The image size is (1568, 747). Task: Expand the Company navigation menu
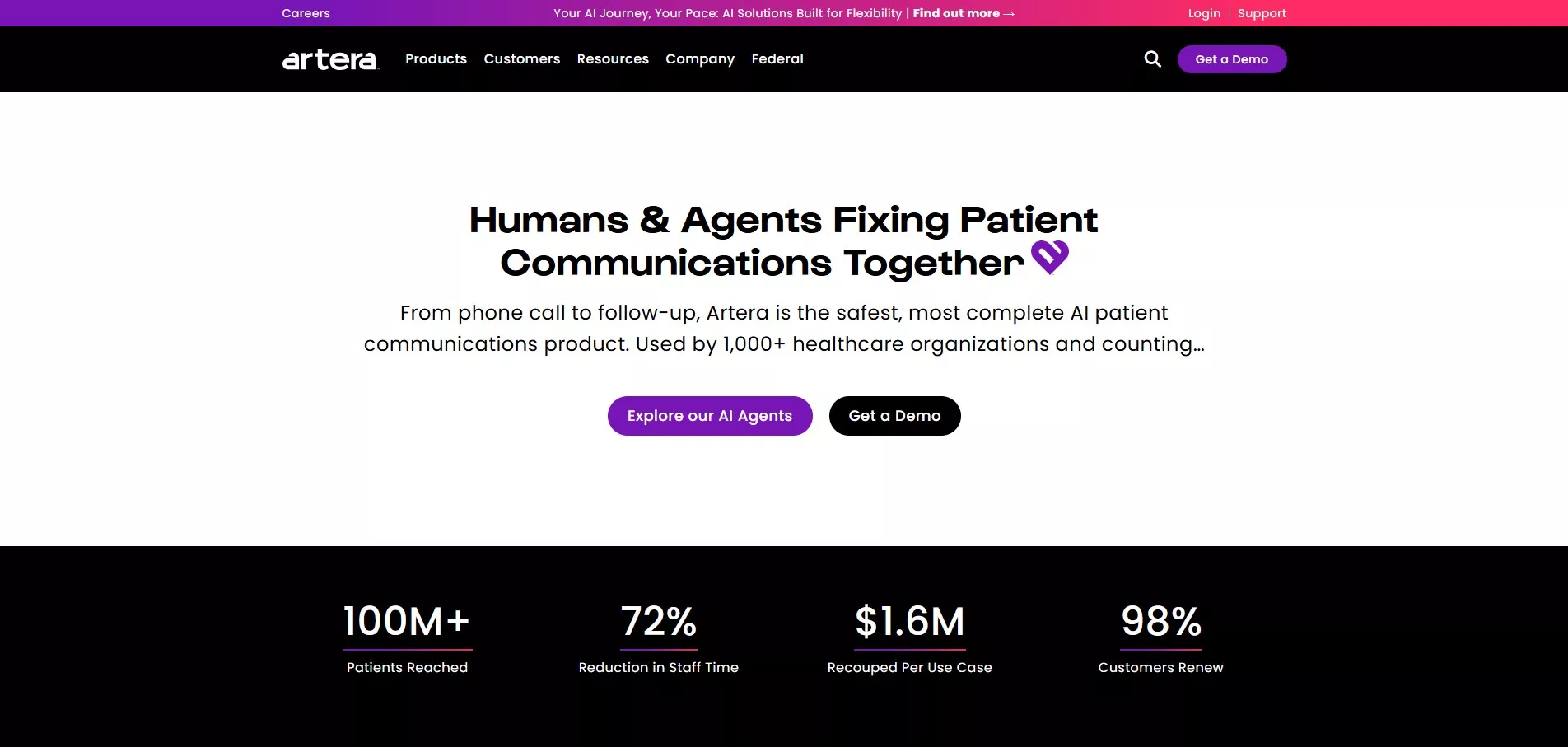699,59
